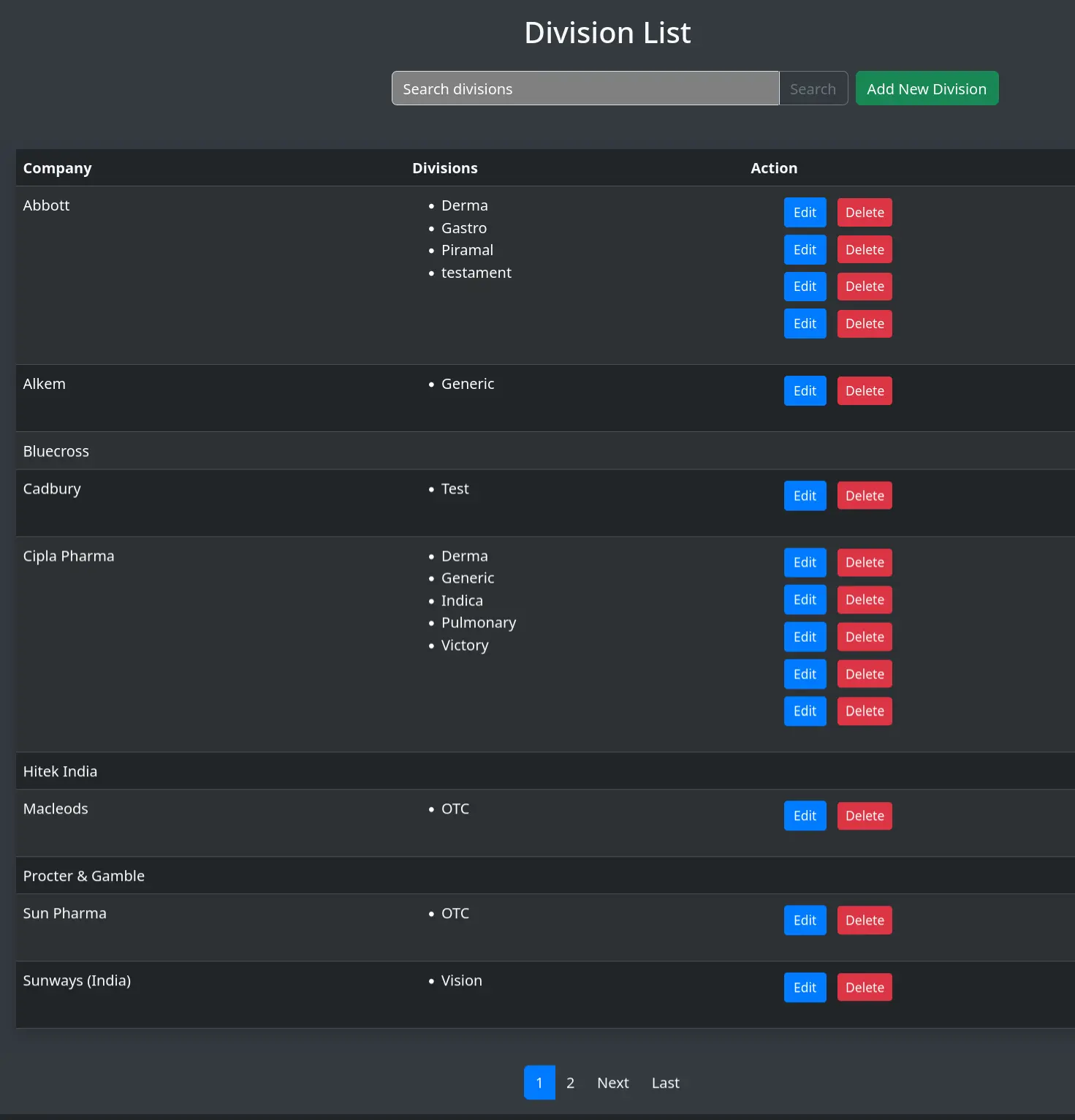Click the fifth Delete button in Cipla Pharma row

(865, 711)
